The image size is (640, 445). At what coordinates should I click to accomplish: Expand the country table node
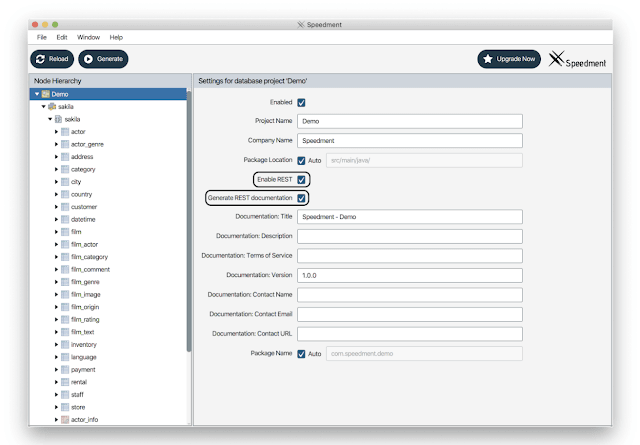pyautogui.click(x=56, y=194)
